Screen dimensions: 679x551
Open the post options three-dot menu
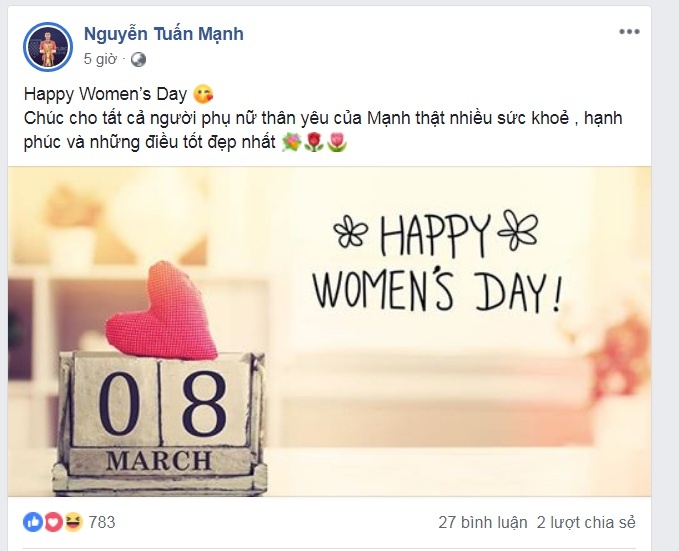coord(628,32)
